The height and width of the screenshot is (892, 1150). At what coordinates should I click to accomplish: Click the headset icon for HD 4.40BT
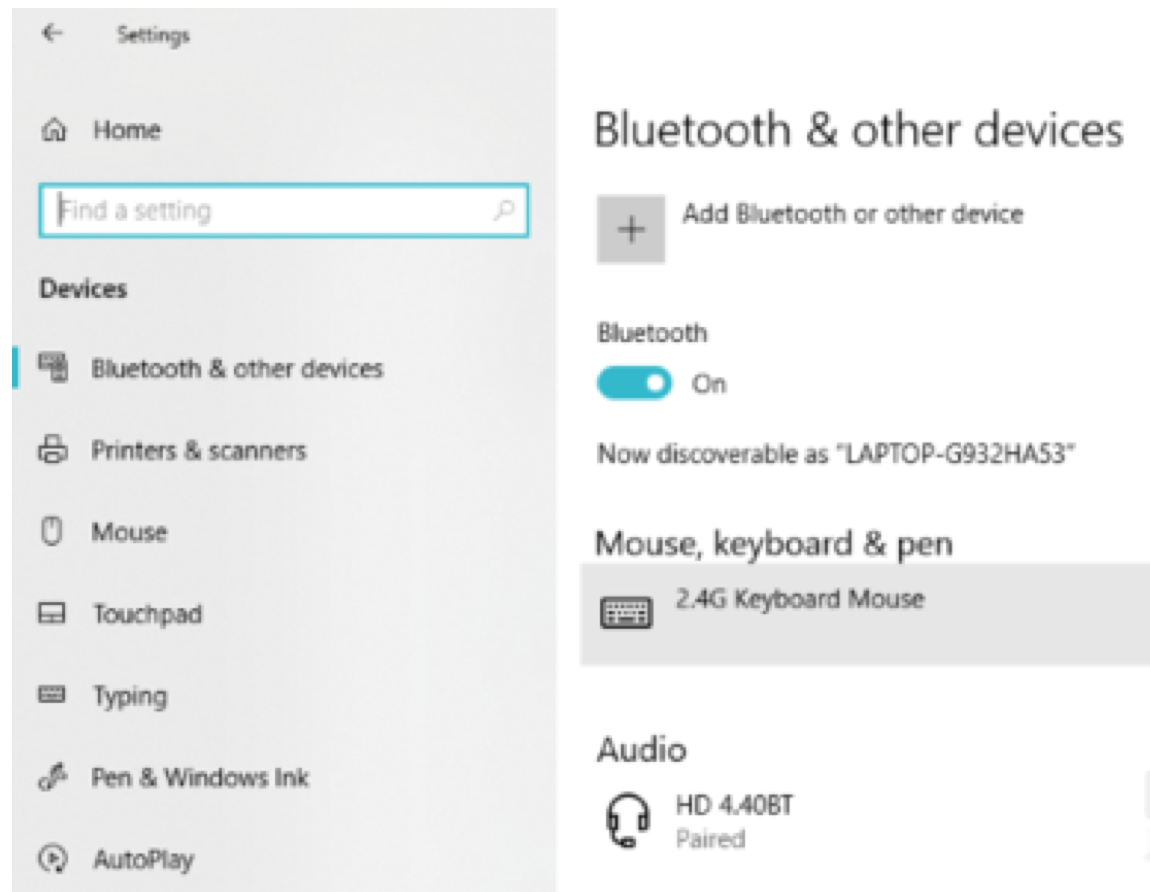point(628,820)
